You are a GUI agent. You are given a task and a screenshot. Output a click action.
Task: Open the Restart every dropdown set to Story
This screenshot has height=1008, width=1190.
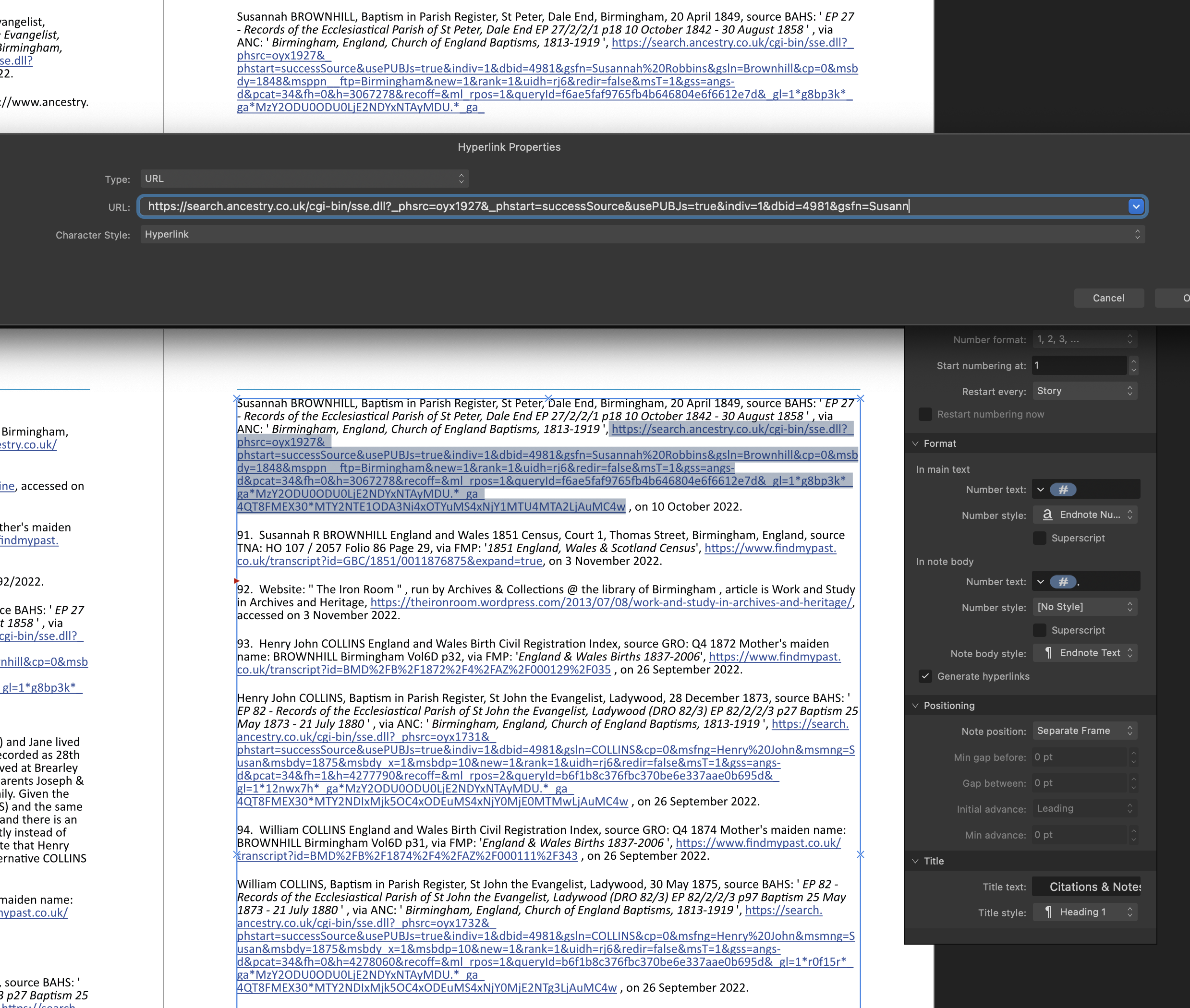(x=1084, y=391)
